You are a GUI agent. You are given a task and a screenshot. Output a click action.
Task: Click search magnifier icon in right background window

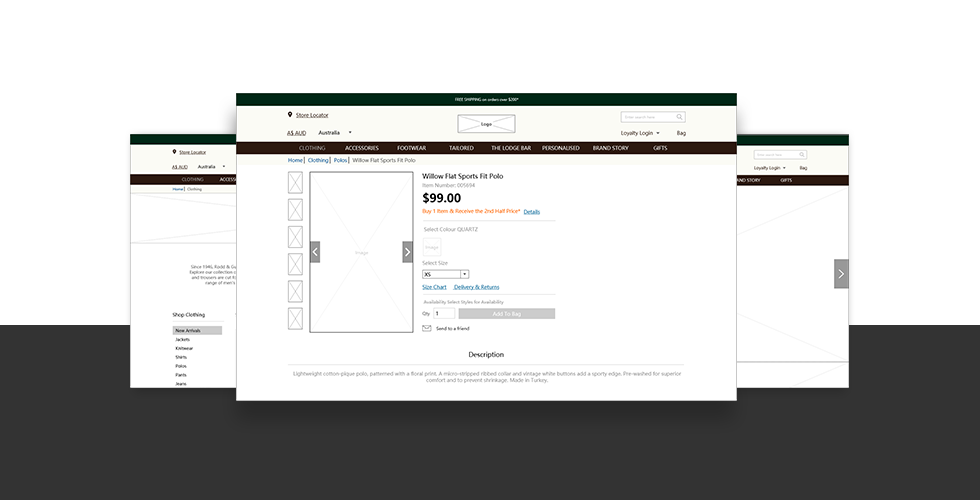(x=802, y=154)
